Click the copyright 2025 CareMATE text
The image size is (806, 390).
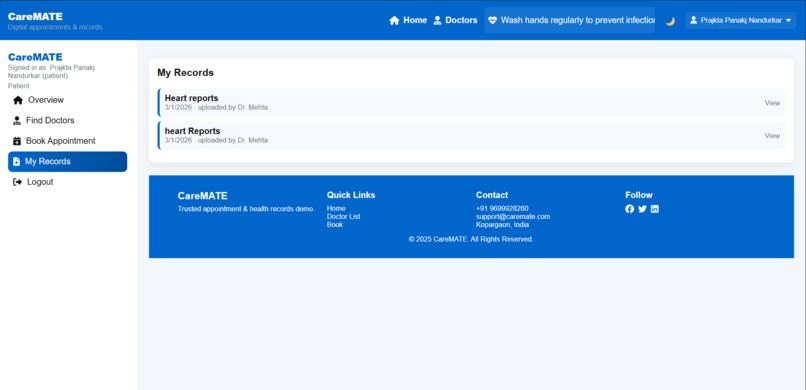tap(471, 239)
